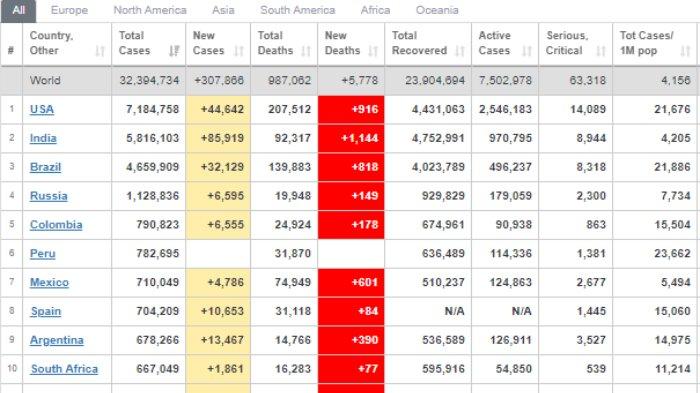700x393 pixels.
Task: Sort table by Total Cases arrow icon
Action: pos(174,51)
